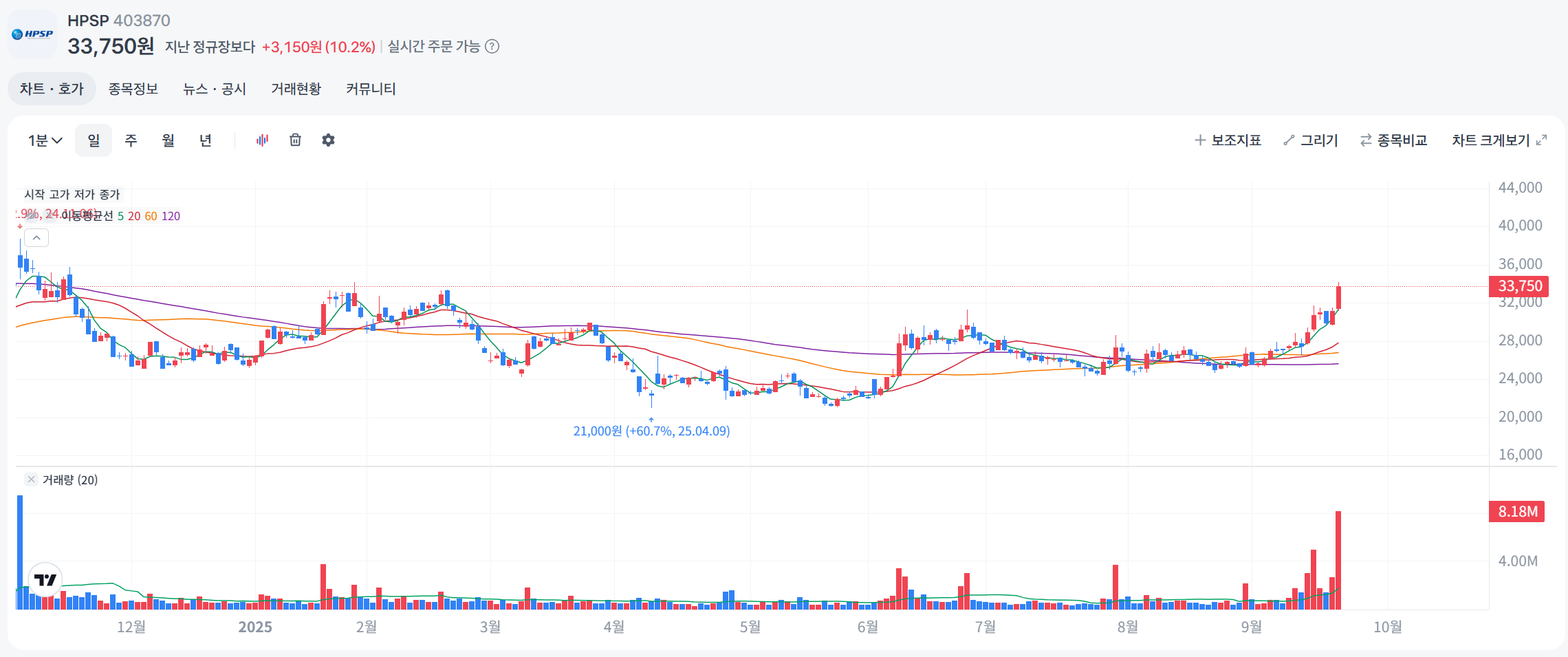Click the red 20-day moving average label
1568x657 pixels.
(134, 216)
